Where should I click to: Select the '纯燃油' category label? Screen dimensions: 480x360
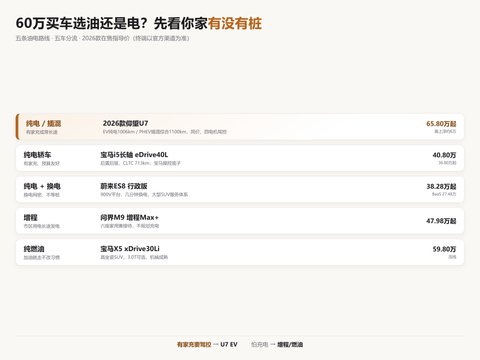[34, 249]
